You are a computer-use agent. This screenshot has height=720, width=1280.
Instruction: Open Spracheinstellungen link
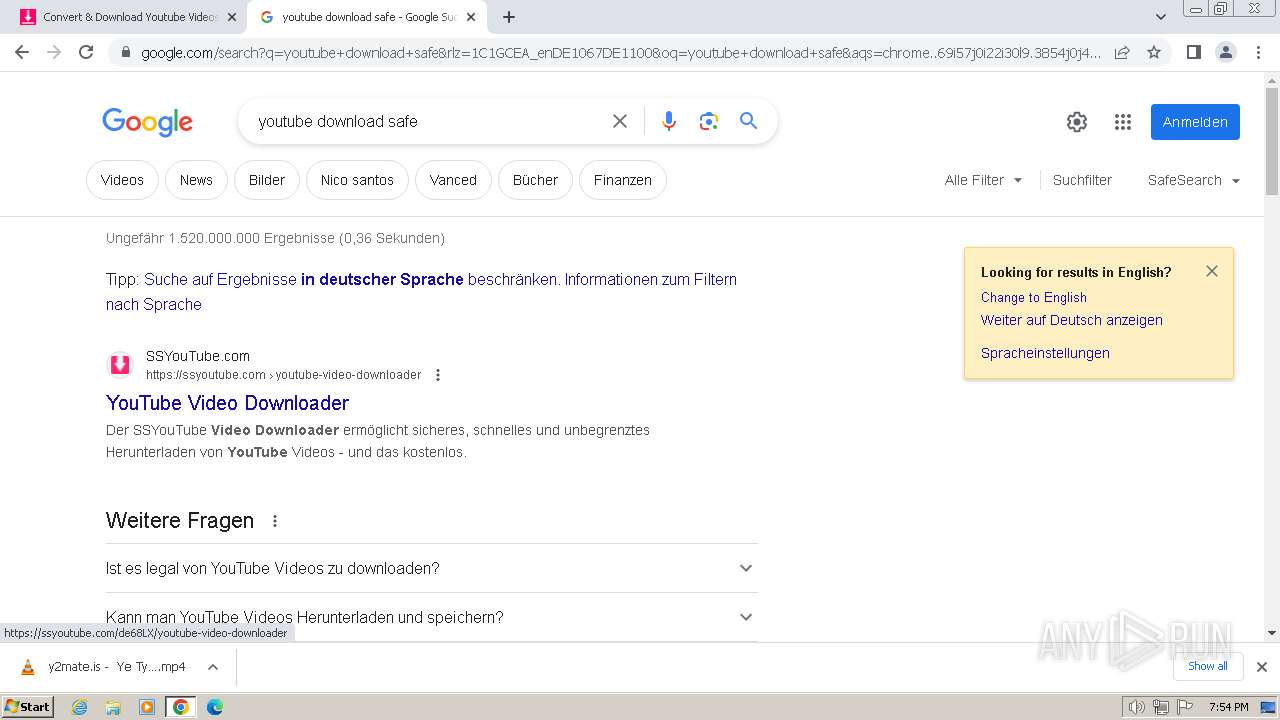pos(1045,353)
